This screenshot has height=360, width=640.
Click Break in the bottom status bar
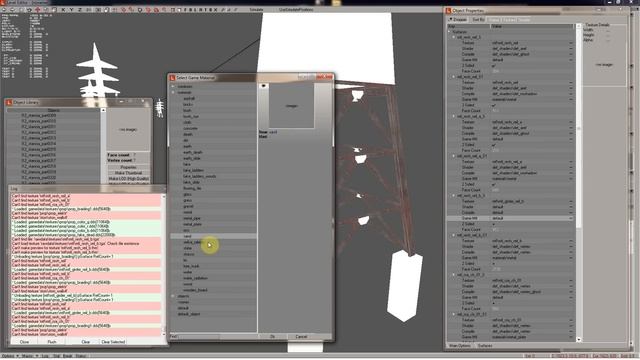click(x=68, y=356)
